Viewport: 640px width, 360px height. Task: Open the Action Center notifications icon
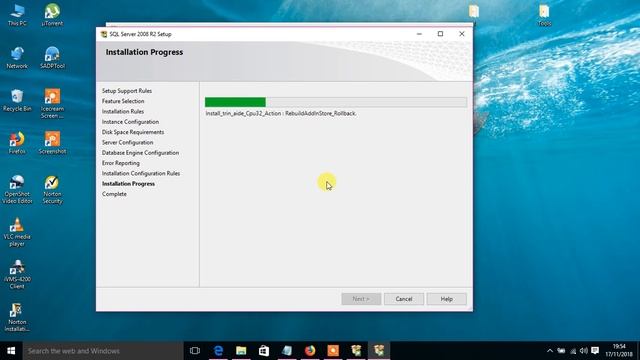tap(595, 351)
